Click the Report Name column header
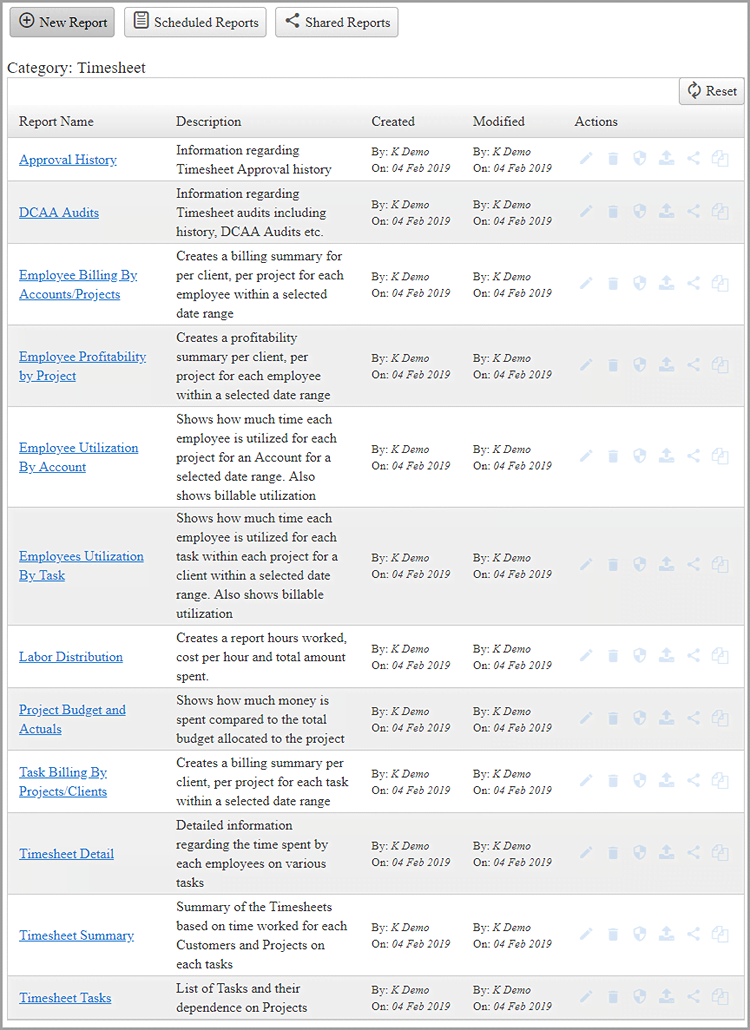This screenshot has height=1030, width=750. [x=56, y=122]
